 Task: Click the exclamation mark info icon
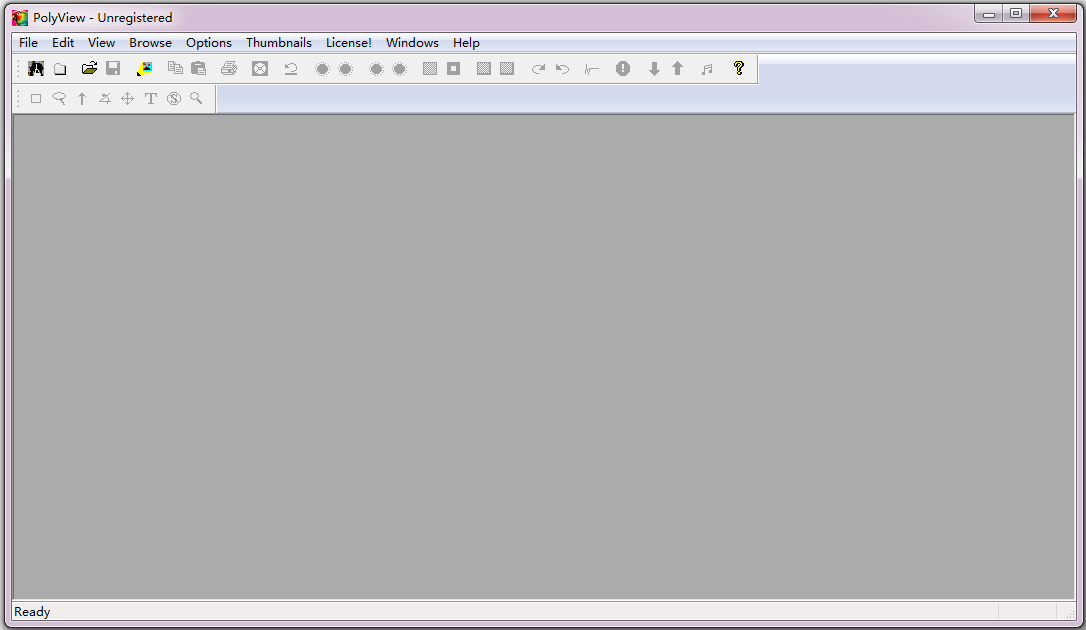coord(623,69)
